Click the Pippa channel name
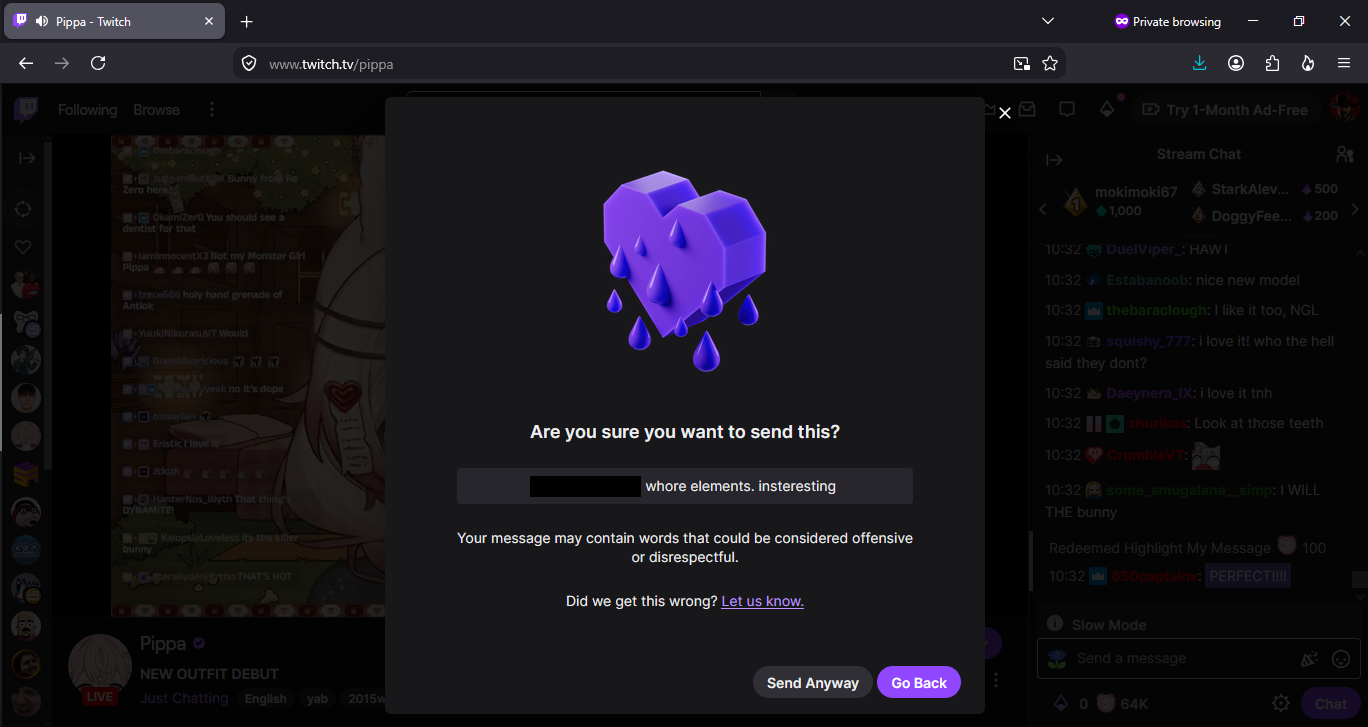This screenshot has height=727, width=1368. [163, 643]
